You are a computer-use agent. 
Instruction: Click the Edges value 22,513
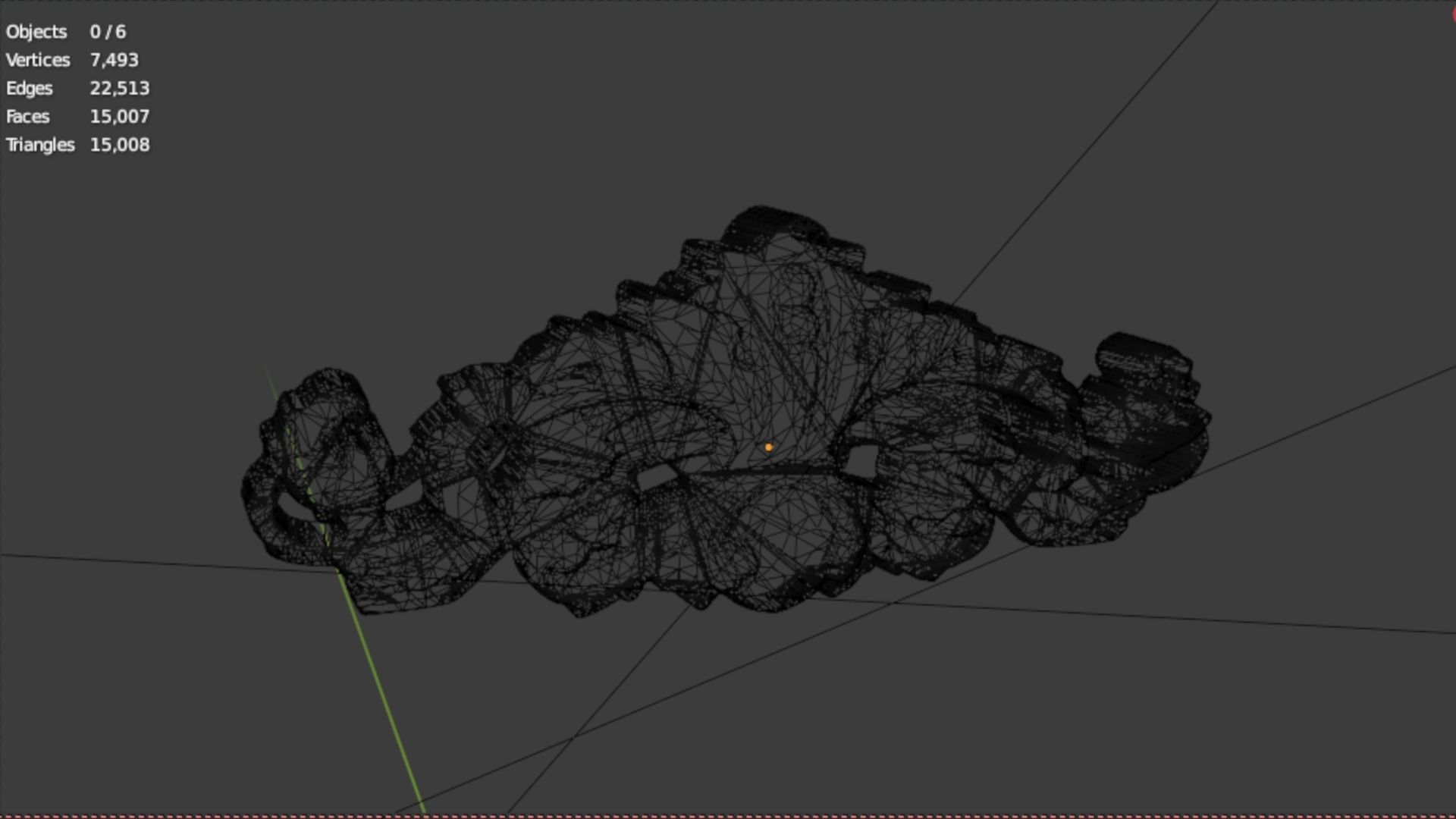(x=120, y=88)
